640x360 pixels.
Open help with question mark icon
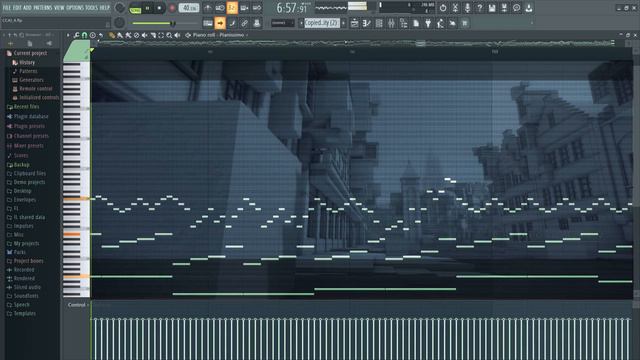click(480, 8)
